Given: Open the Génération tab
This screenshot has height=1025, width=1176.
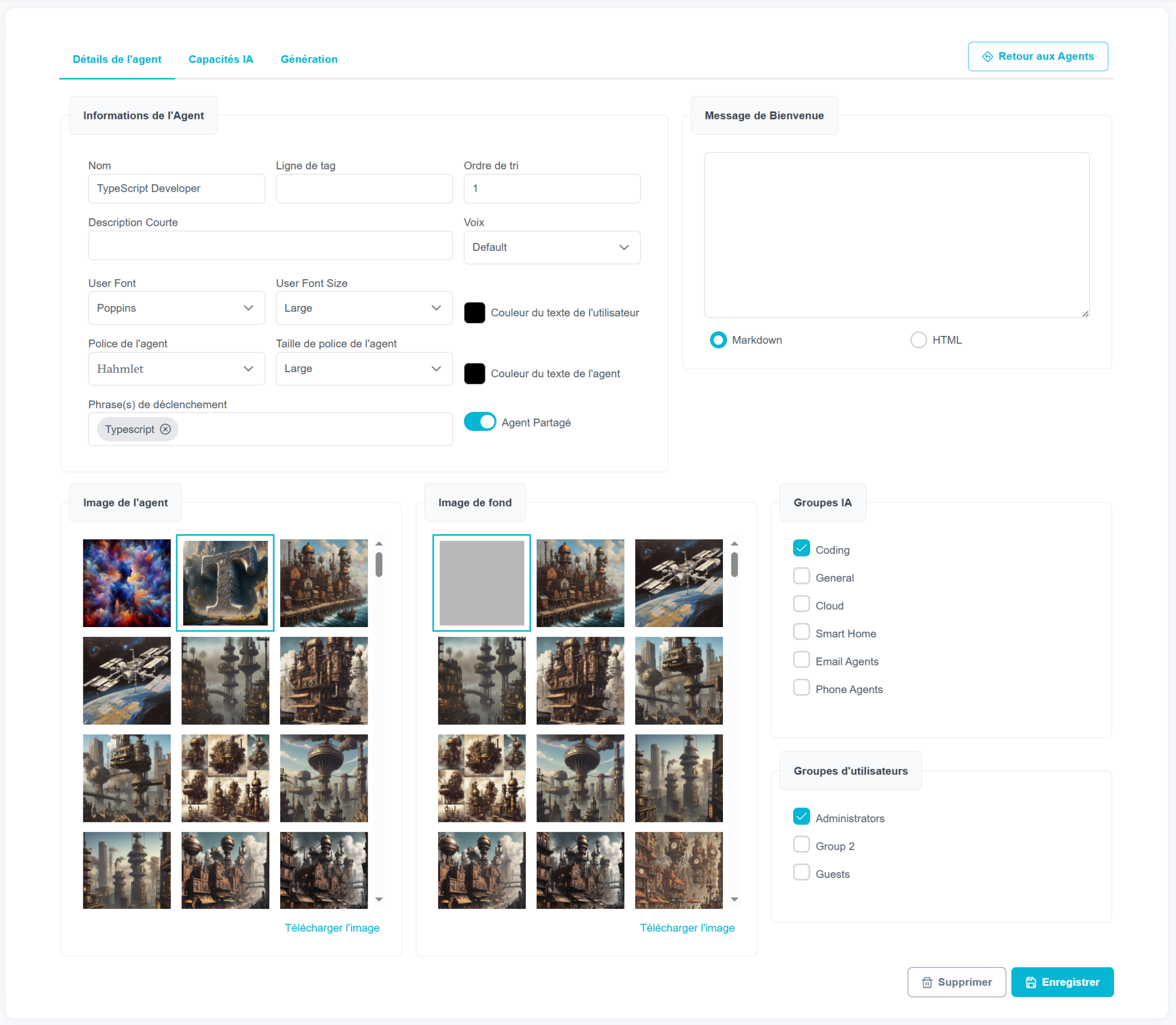Looking at the screenshot, I should 309,59.
